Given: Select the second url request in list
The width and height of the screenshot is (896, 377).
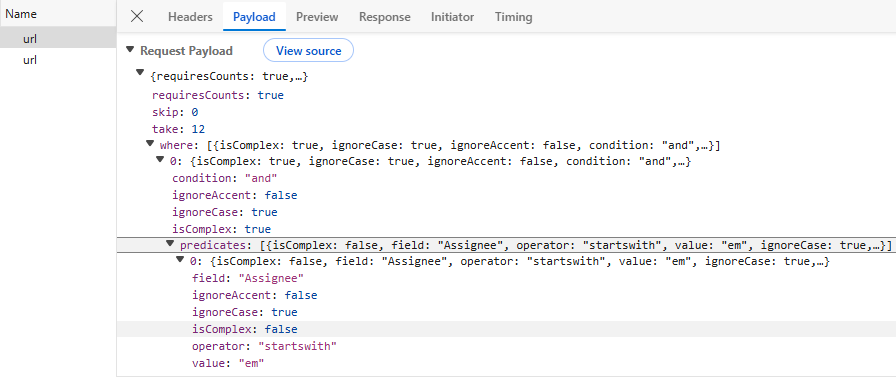Looking at the screenshot, I should click(x=58, y=59).
